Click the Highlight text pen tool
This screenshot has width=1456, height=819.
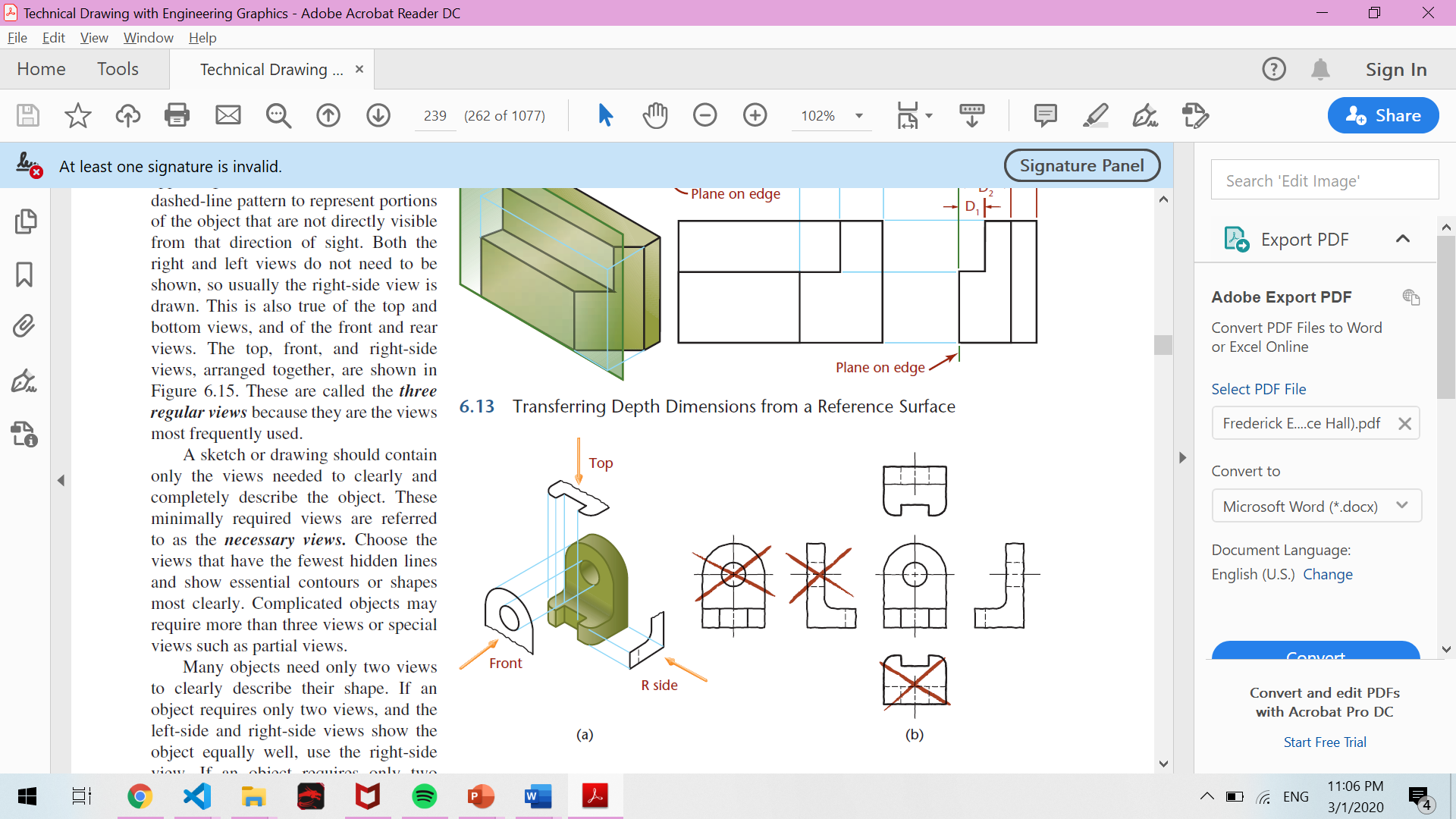click(x=1095, y=115)
